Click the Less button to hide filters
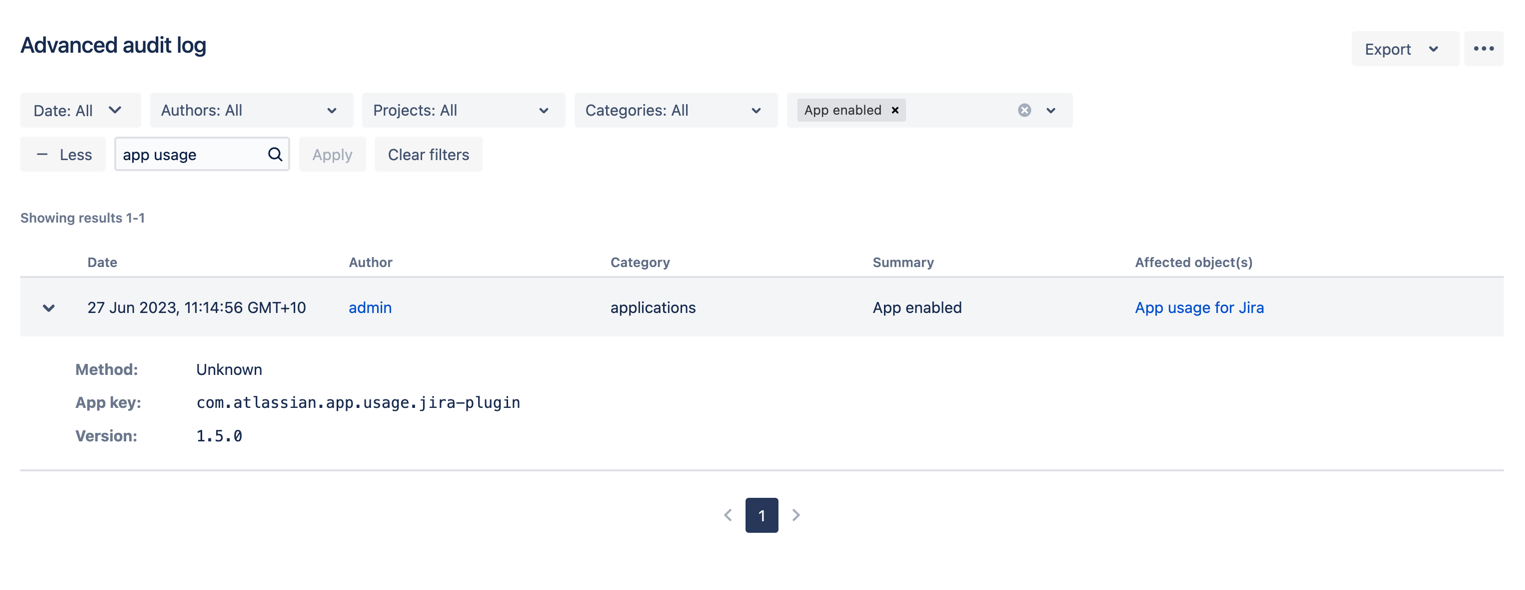 63,155
